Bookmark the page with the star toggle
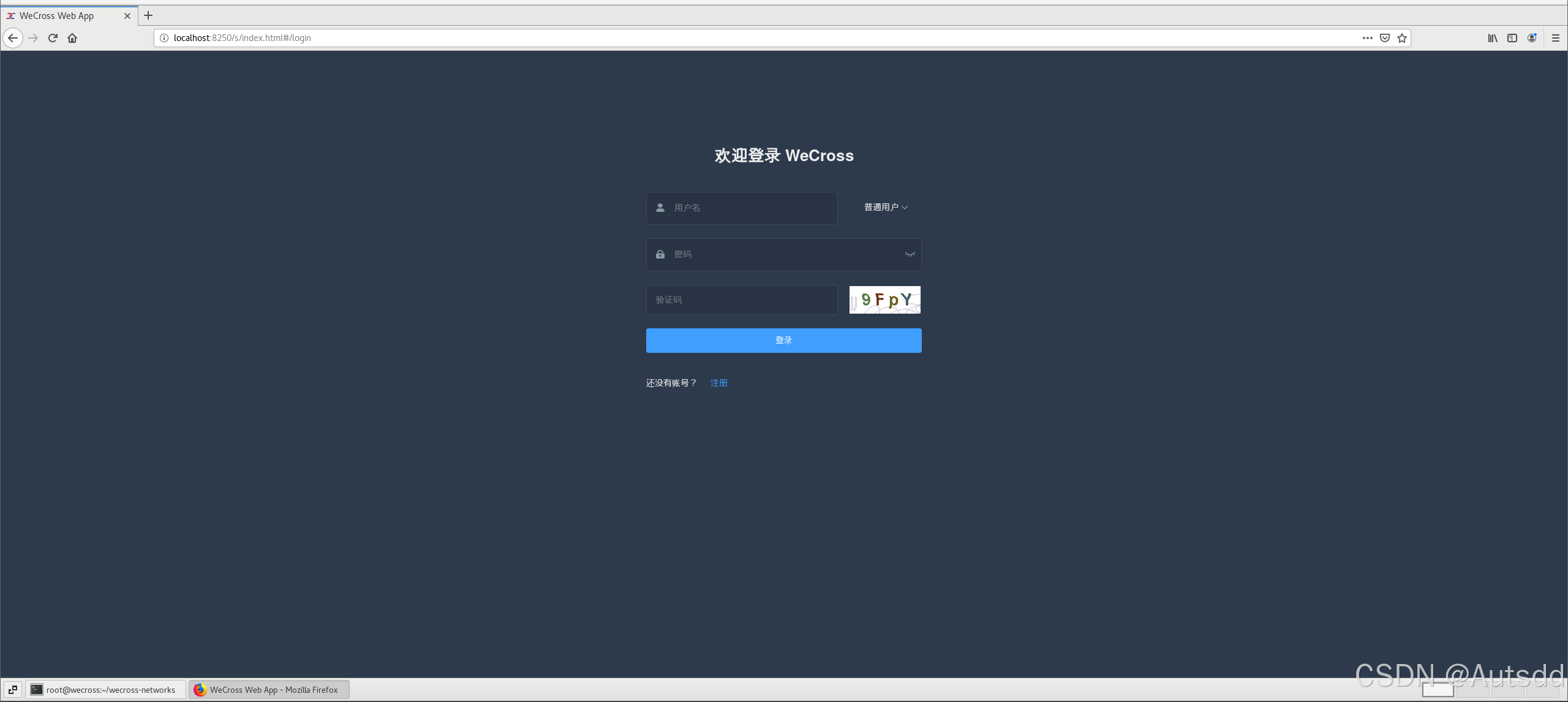 1401,37
